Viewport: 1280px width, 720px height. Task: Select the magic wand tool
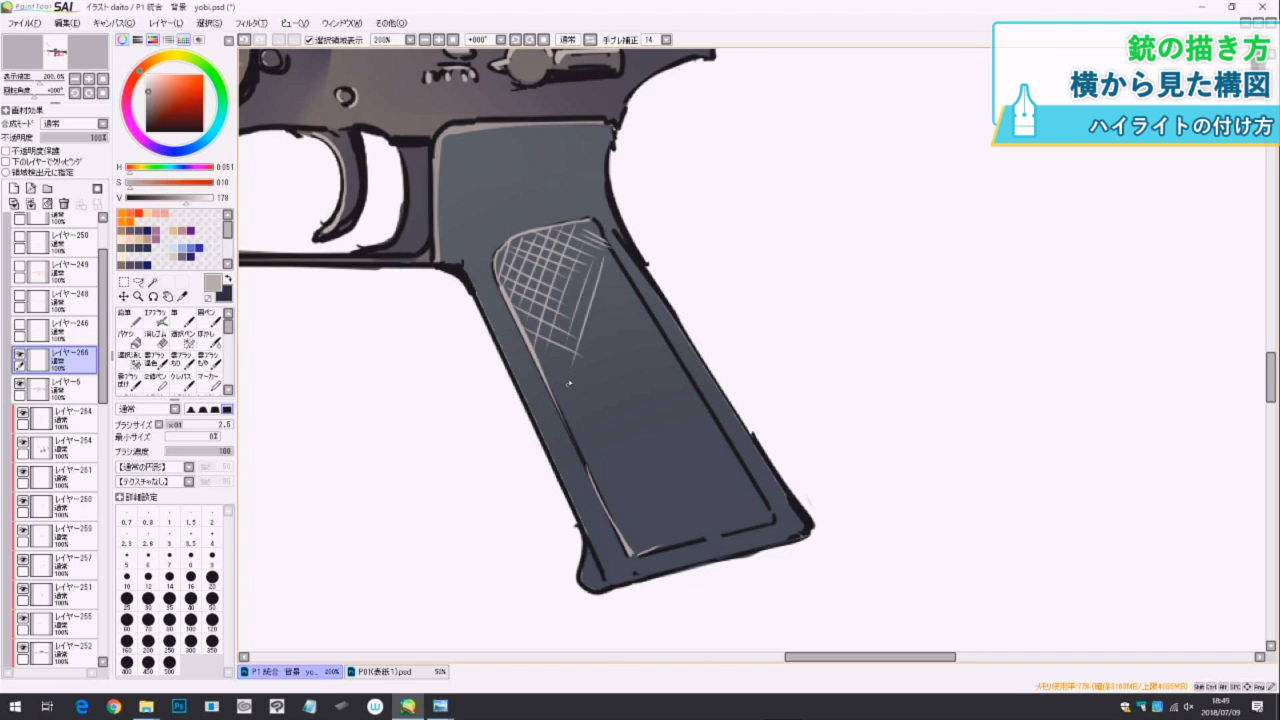tap(153, 283)
